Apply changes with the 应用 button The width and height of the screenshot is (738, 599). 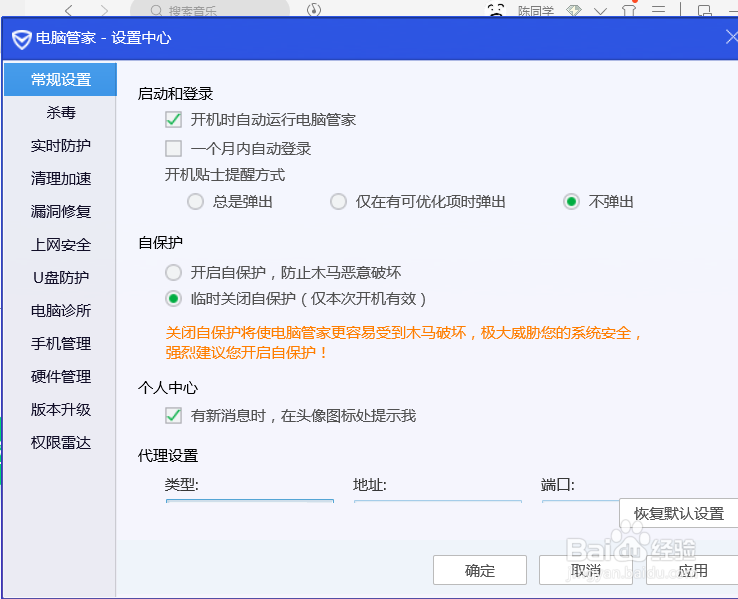tap(692, 570)
